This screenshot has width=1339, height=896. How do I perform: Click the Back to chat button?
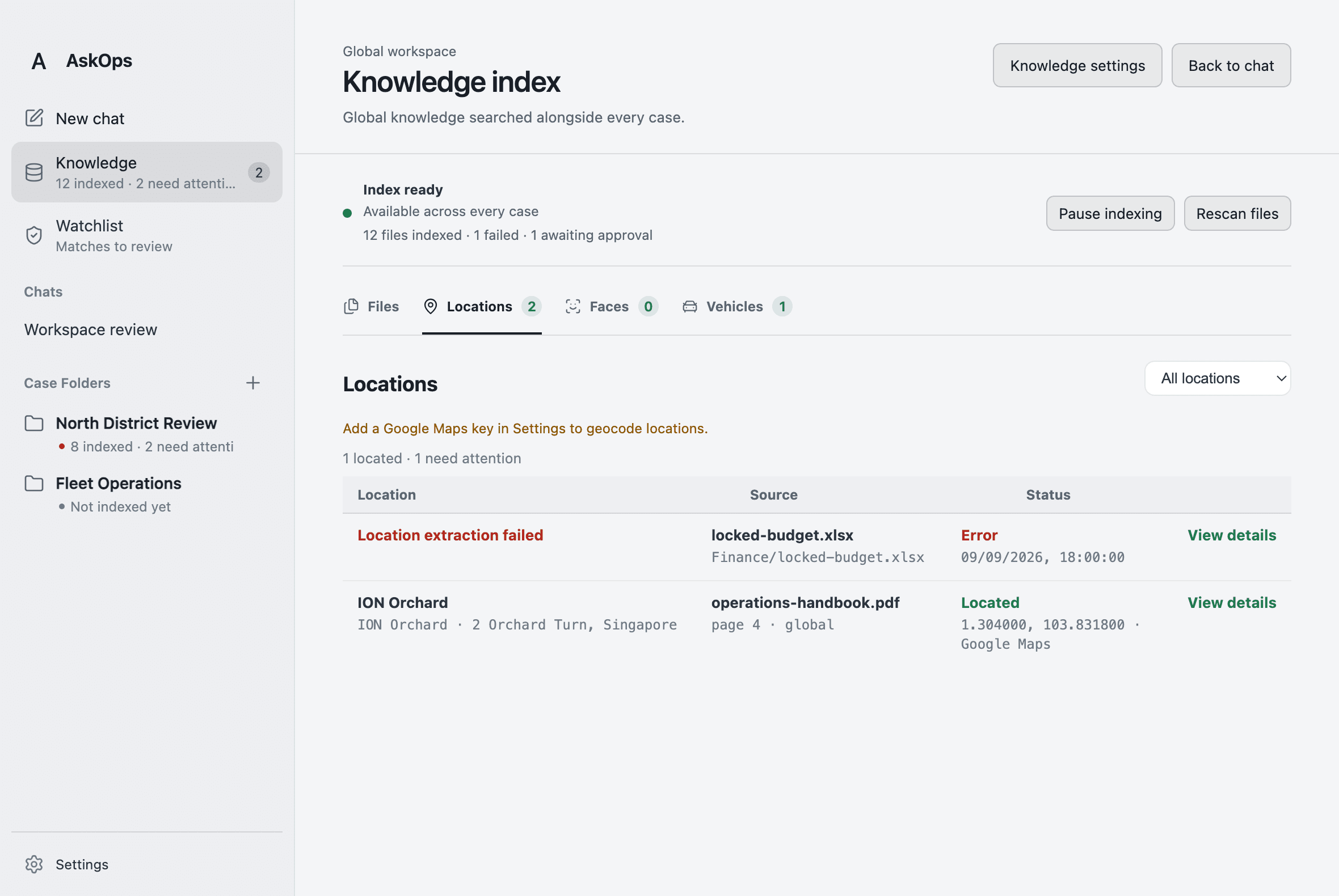tap(1231, 66)
